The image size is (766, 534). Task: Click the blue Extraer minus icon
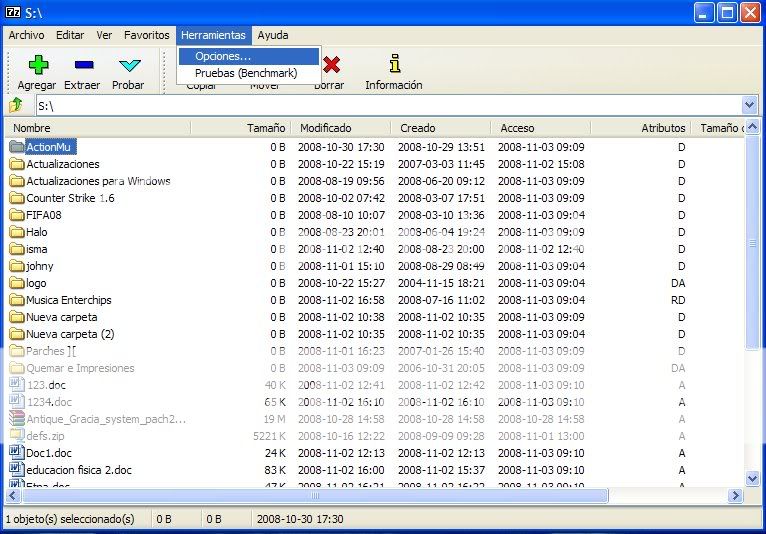tap(84, 64)
